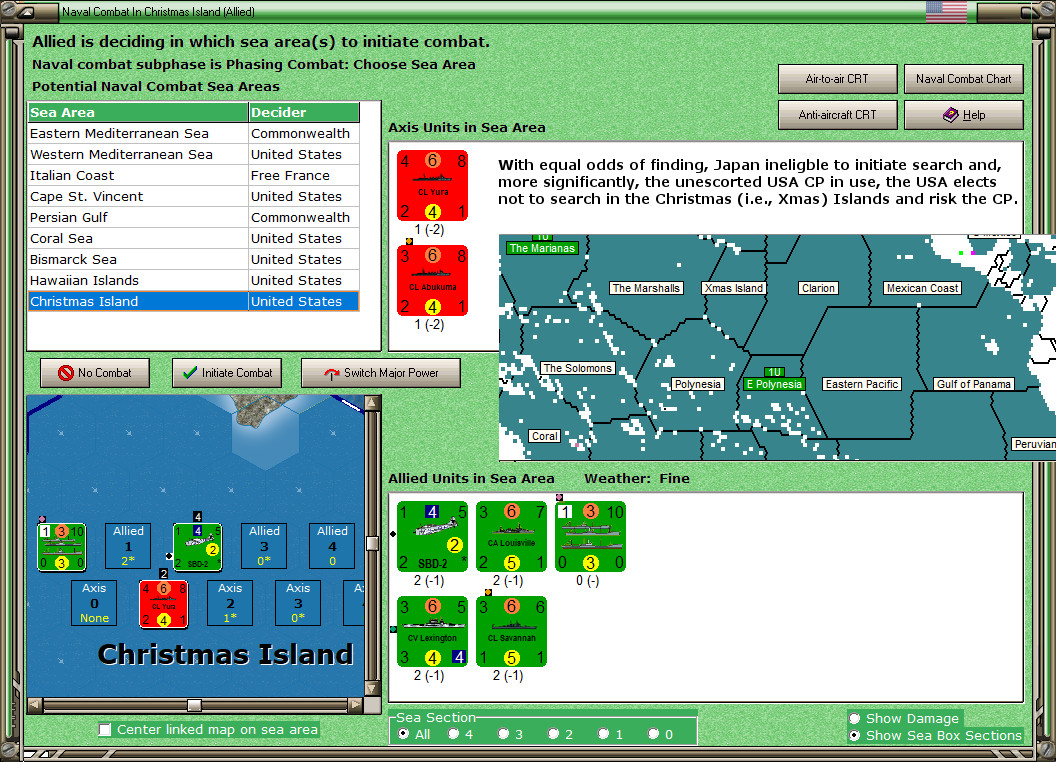Click The Solomons label on overview map

pos(577,368)
